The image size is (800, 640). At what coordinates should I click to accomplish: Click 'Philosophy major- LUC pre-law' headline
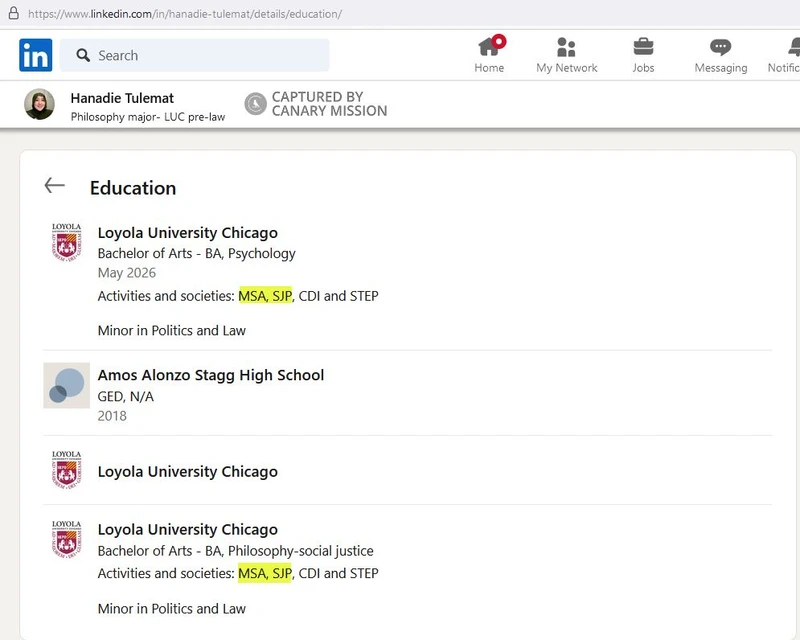pyautogui.click(x=147, y=117)
